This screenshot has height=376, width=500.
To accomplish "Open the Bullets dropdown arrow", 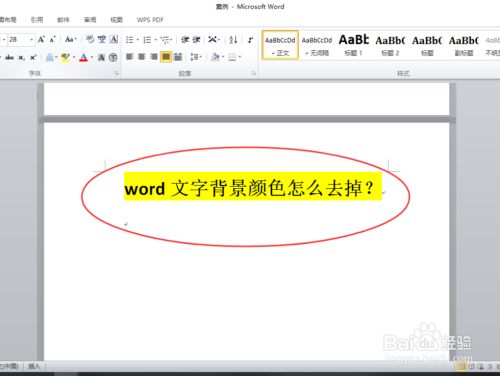I will (x=138, y=40).
